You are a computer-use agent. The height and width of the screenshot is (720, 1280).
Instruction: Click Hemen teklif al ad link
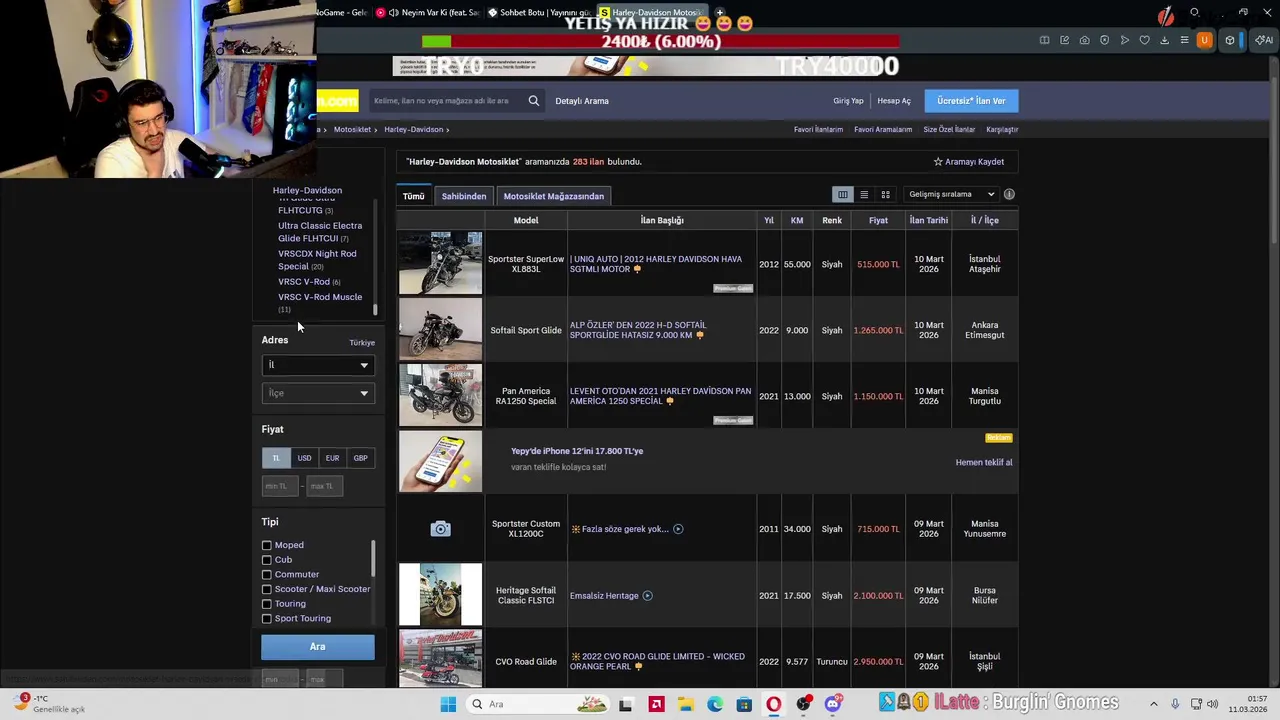pos(984,463)
